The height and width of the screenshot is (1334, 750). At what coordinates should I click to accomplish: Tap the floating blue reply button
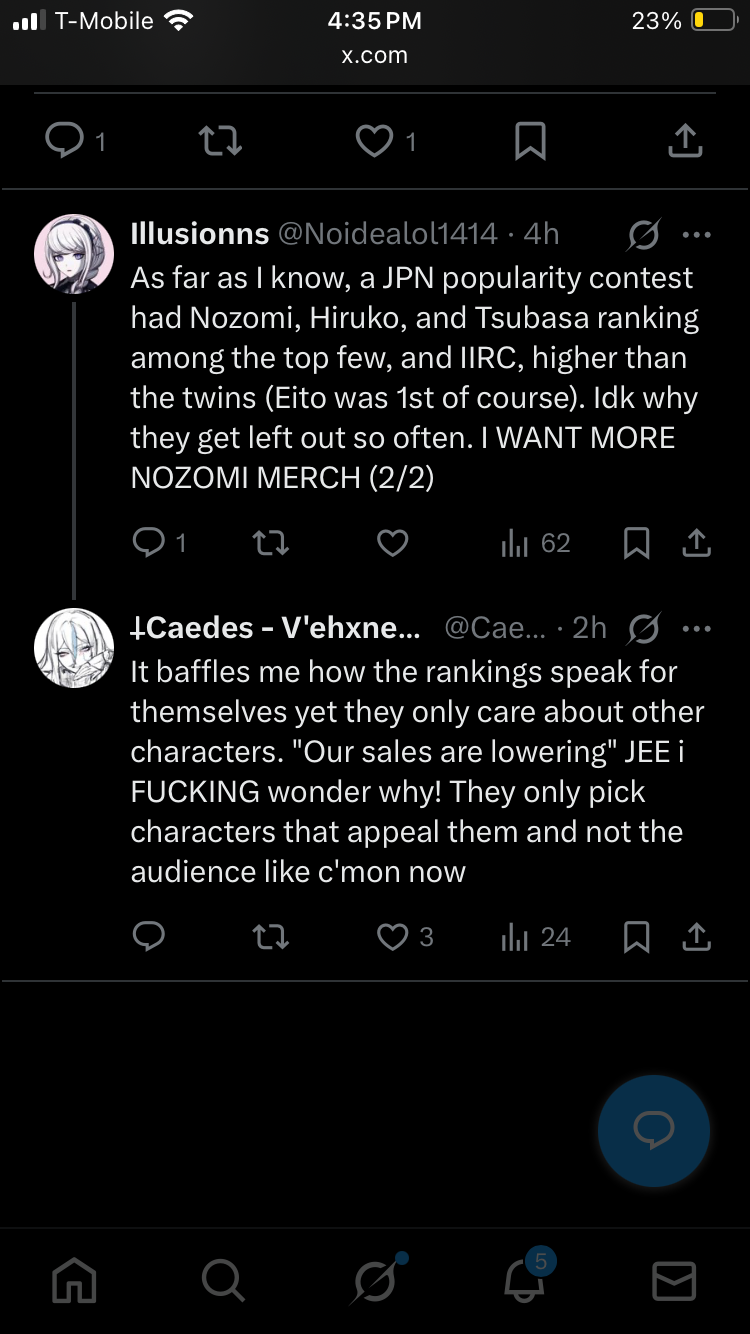(x=654, y=1130)
